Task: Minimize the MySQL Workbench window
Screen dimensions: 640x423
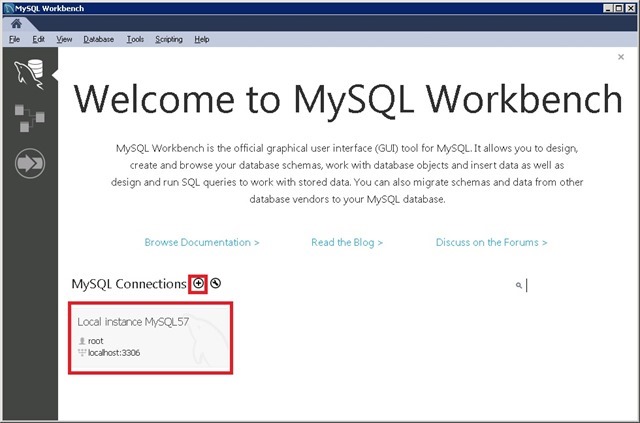Action: pyautogui.click(x=608, y=8)
